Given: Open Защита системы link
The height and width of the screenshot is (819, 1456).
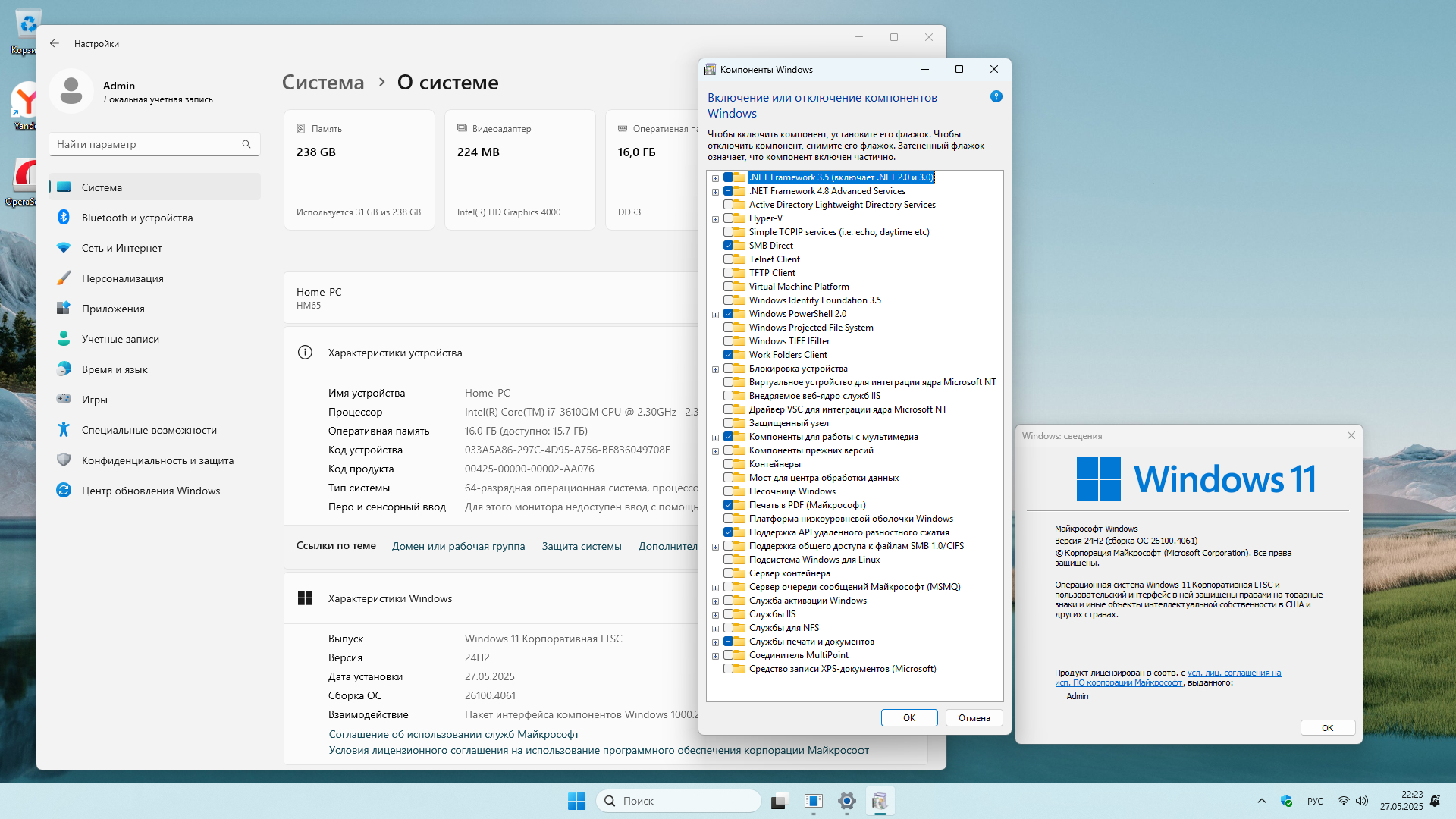Looking at the screenshot, I should (581, 546).
